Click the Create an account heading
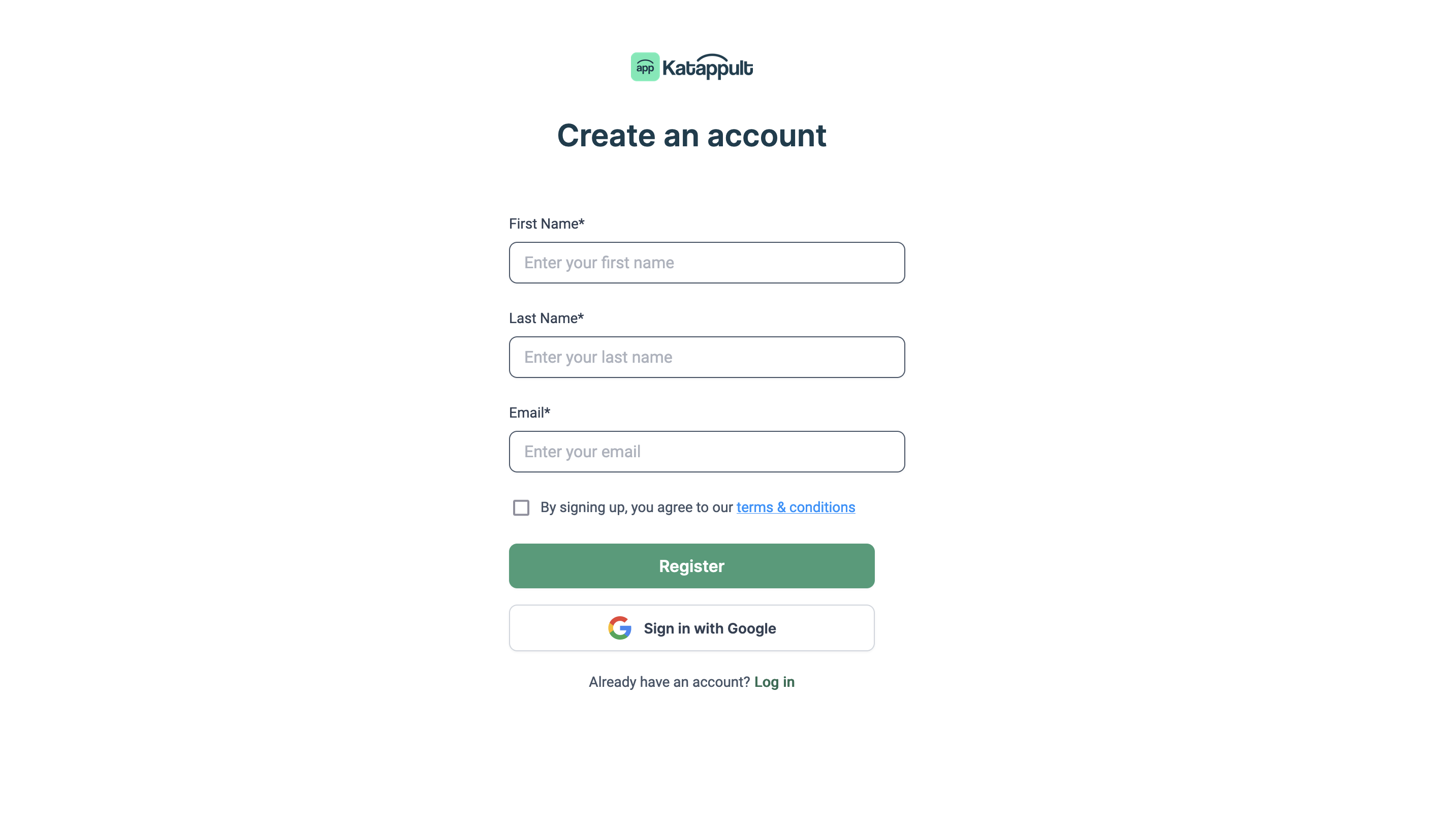 692,136
